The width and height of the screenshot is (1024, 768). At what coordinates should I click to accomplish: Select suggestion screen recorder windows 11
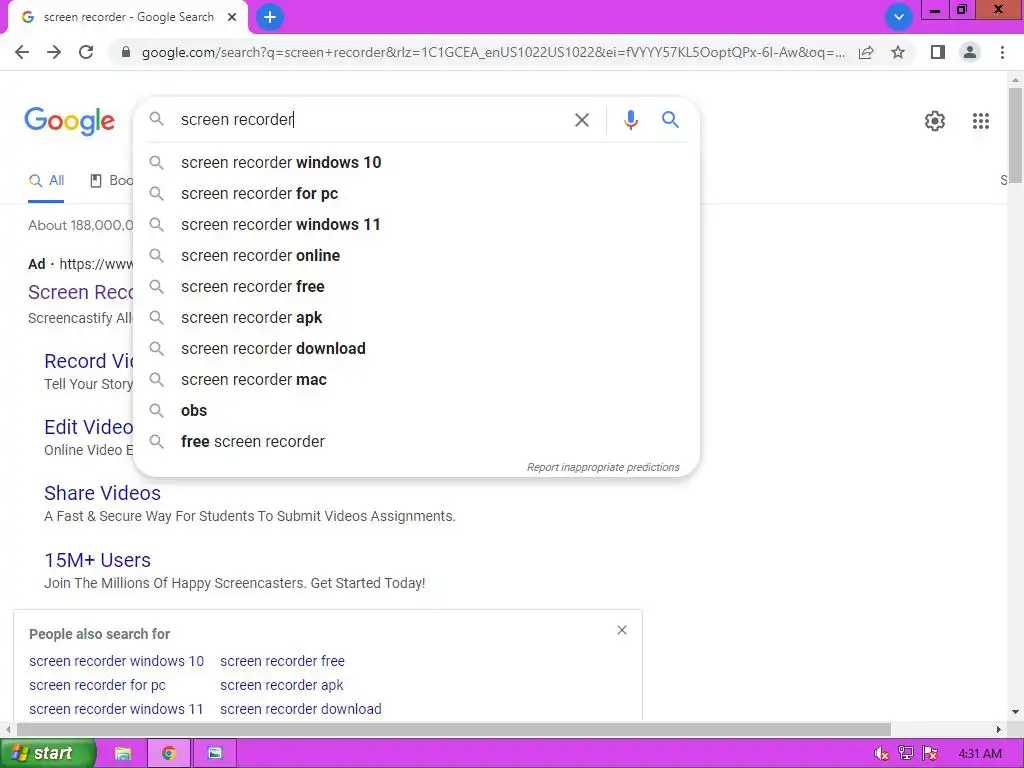[416, 225]
